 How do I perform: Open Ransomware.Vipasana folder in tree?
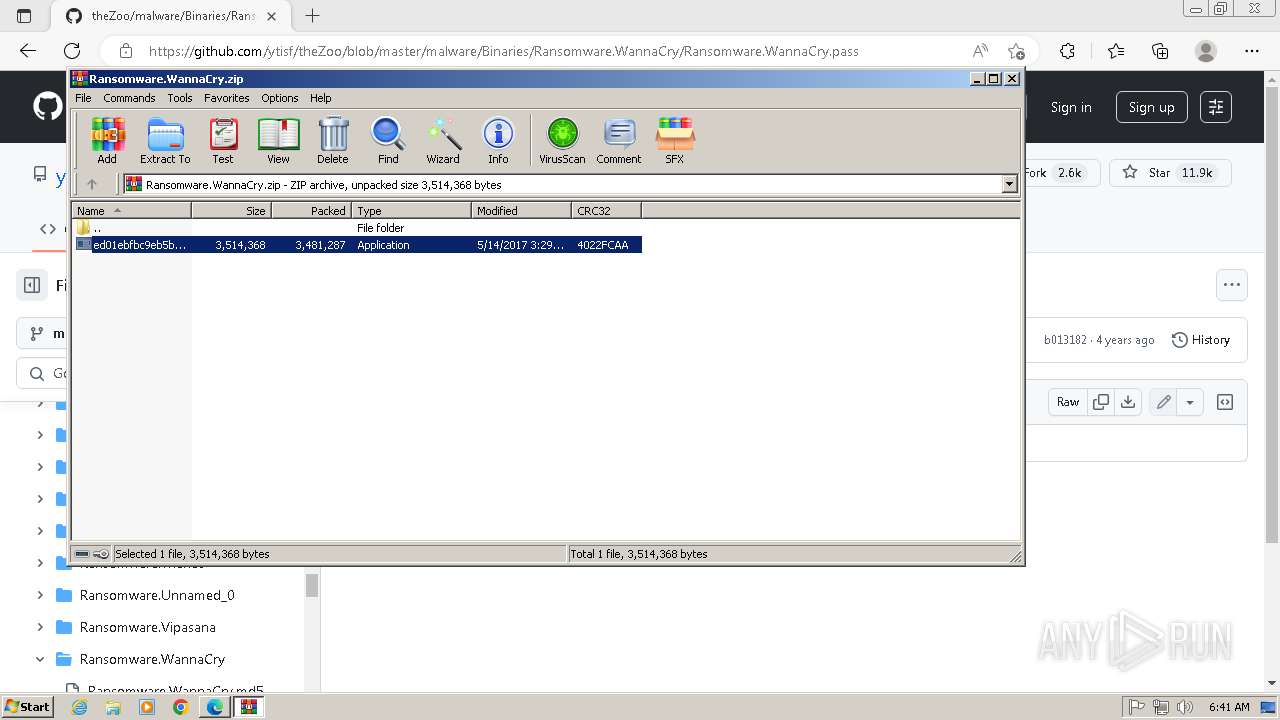coord(148,627)
